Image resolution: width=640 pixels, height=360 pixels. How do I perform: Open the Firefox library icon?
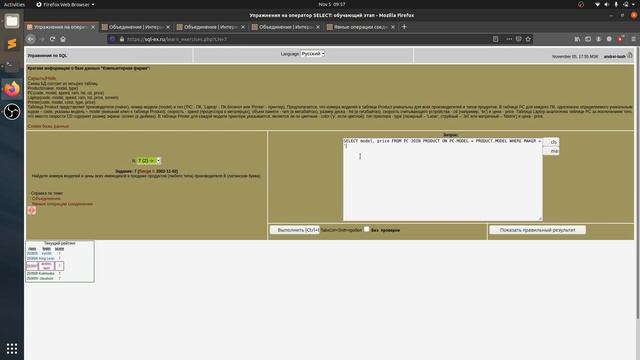click(577, 39)
